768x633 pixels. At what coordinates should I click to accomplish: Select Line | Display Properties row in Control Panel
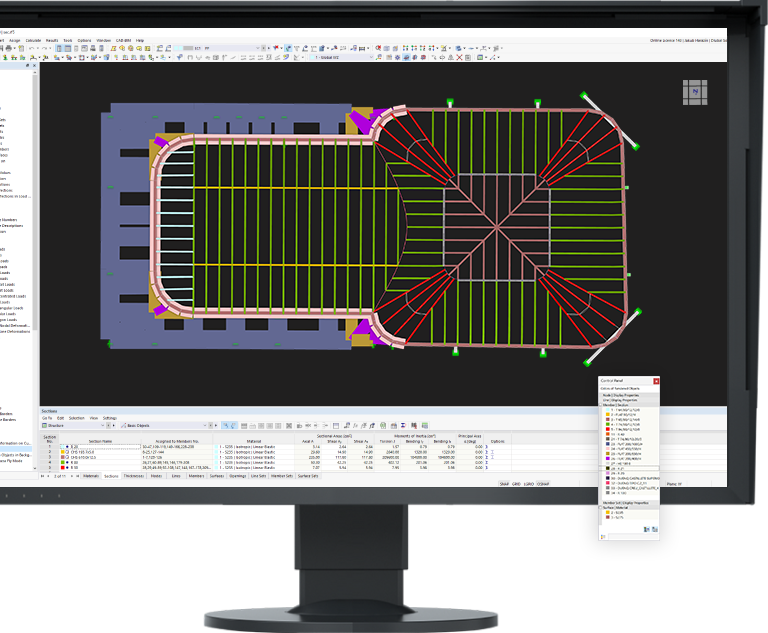coord(629,400)
